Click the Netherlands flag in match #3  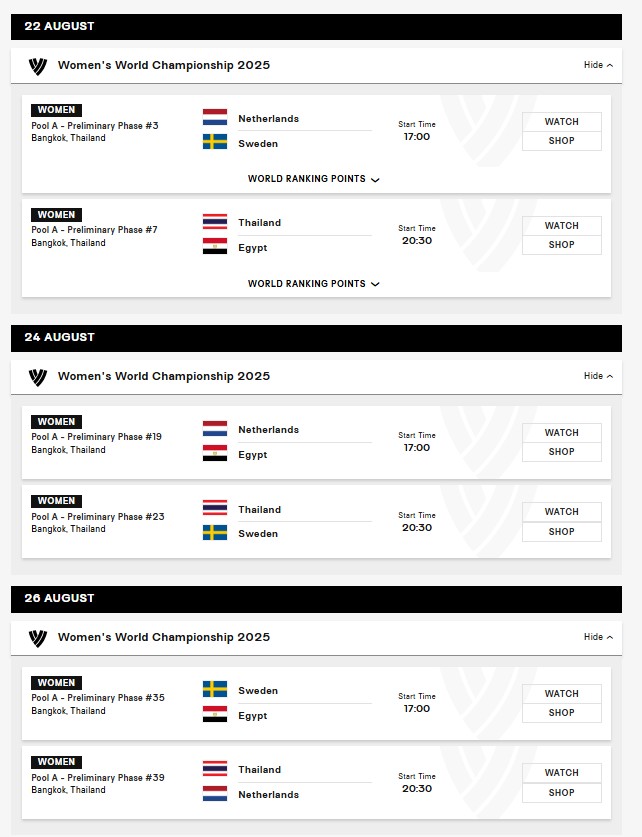(215, 117)
